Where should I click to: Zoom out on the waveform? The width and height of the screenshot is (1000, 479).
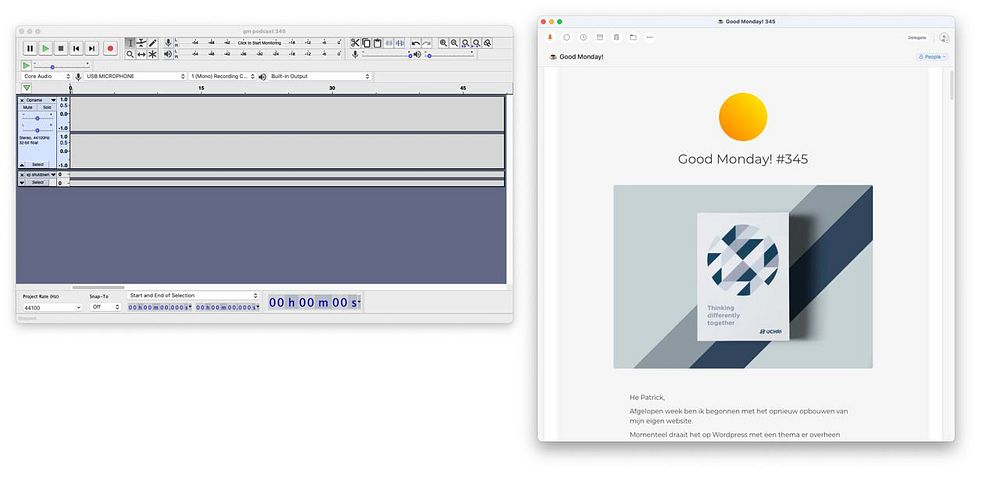point(454,43)
